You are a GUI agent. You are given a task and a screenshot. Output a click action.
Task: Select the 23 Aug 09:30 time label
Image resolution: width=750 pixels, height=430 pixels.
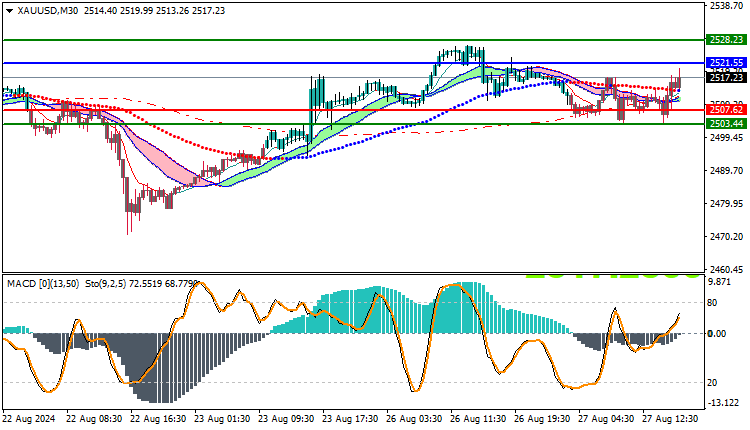coord(286,419)
